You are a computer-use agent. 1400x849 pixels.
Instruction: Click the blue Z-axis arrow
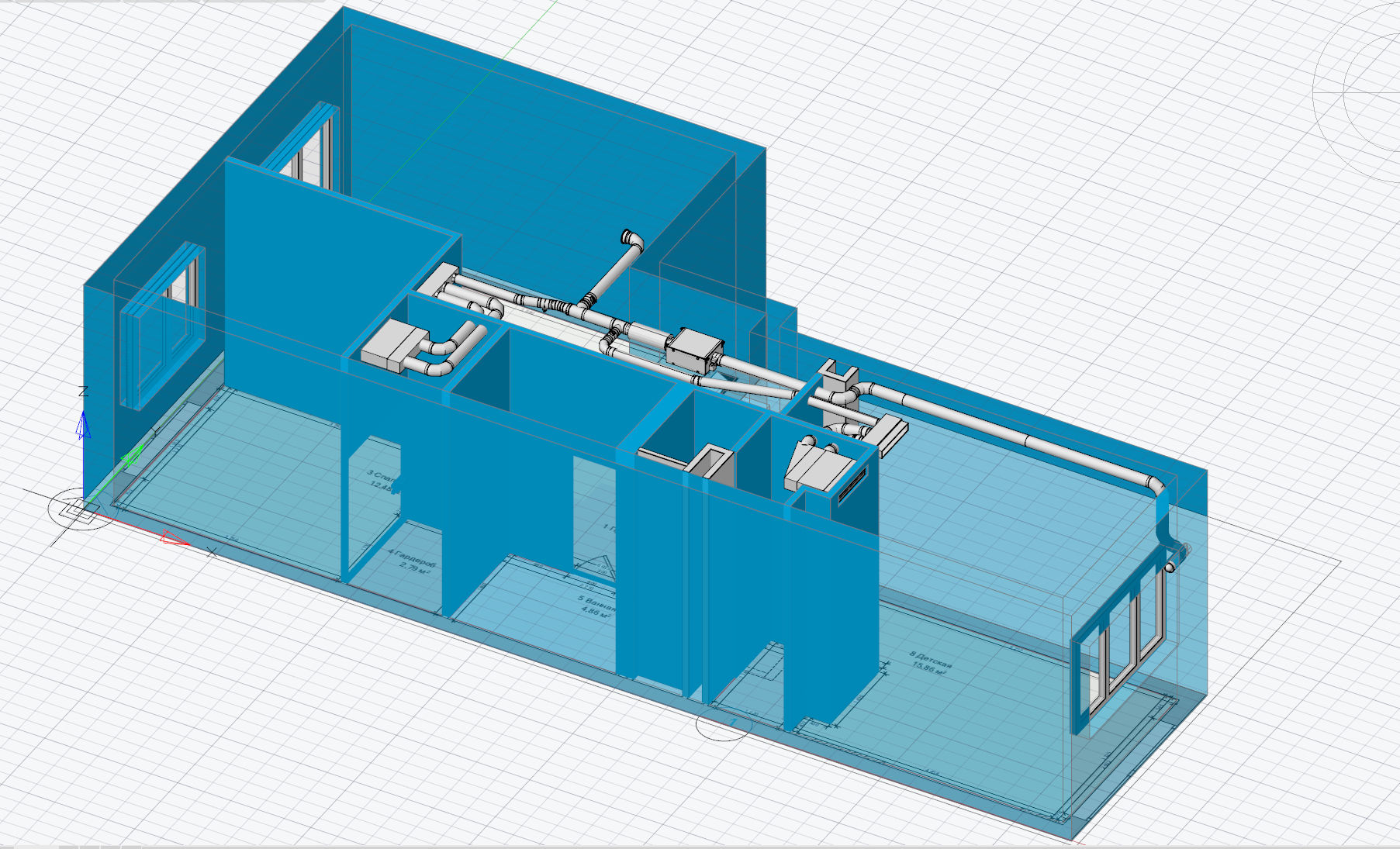tap(84, 425)
